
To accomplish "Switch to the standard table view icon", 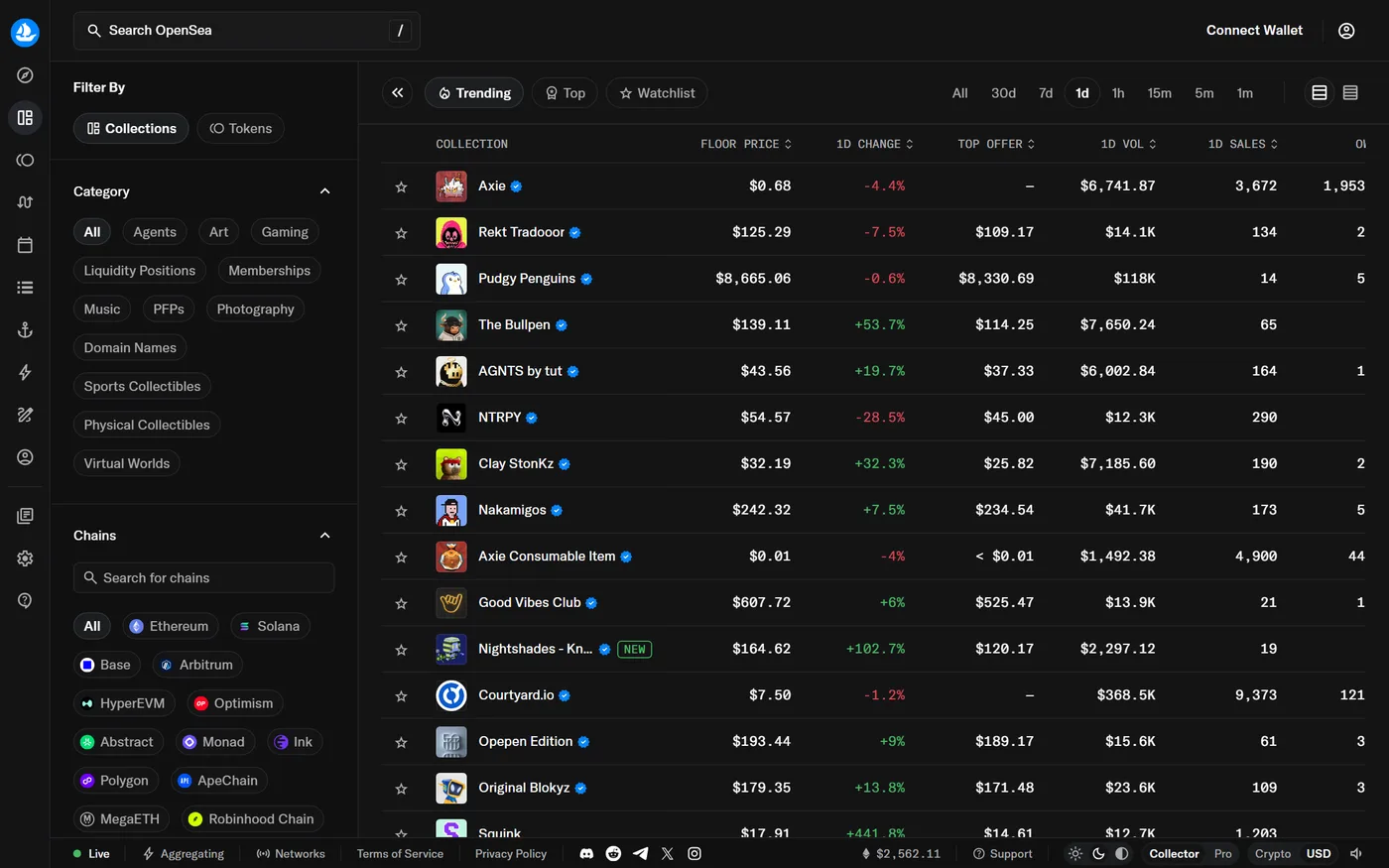I will pyautogui.click(x=1320, y=93).
